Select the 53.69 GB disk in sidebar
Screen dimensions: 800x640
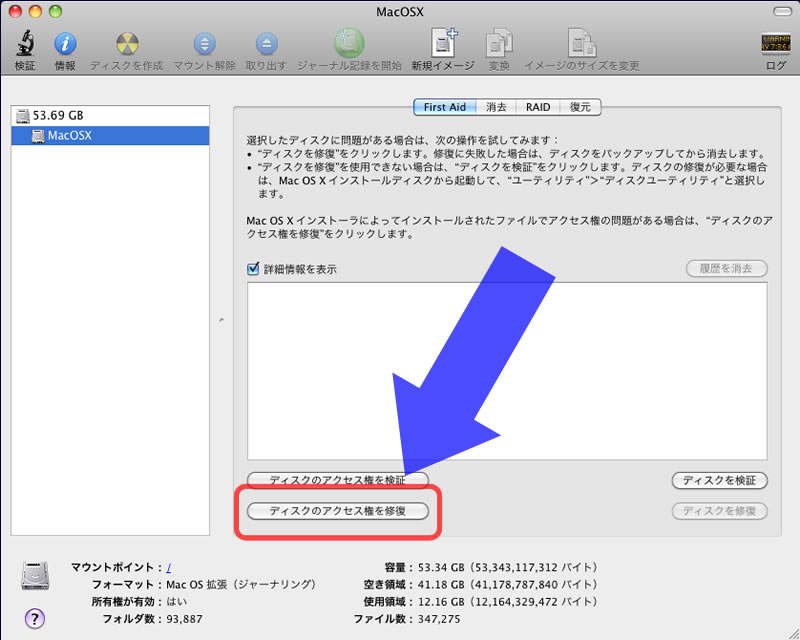[110, 116]
